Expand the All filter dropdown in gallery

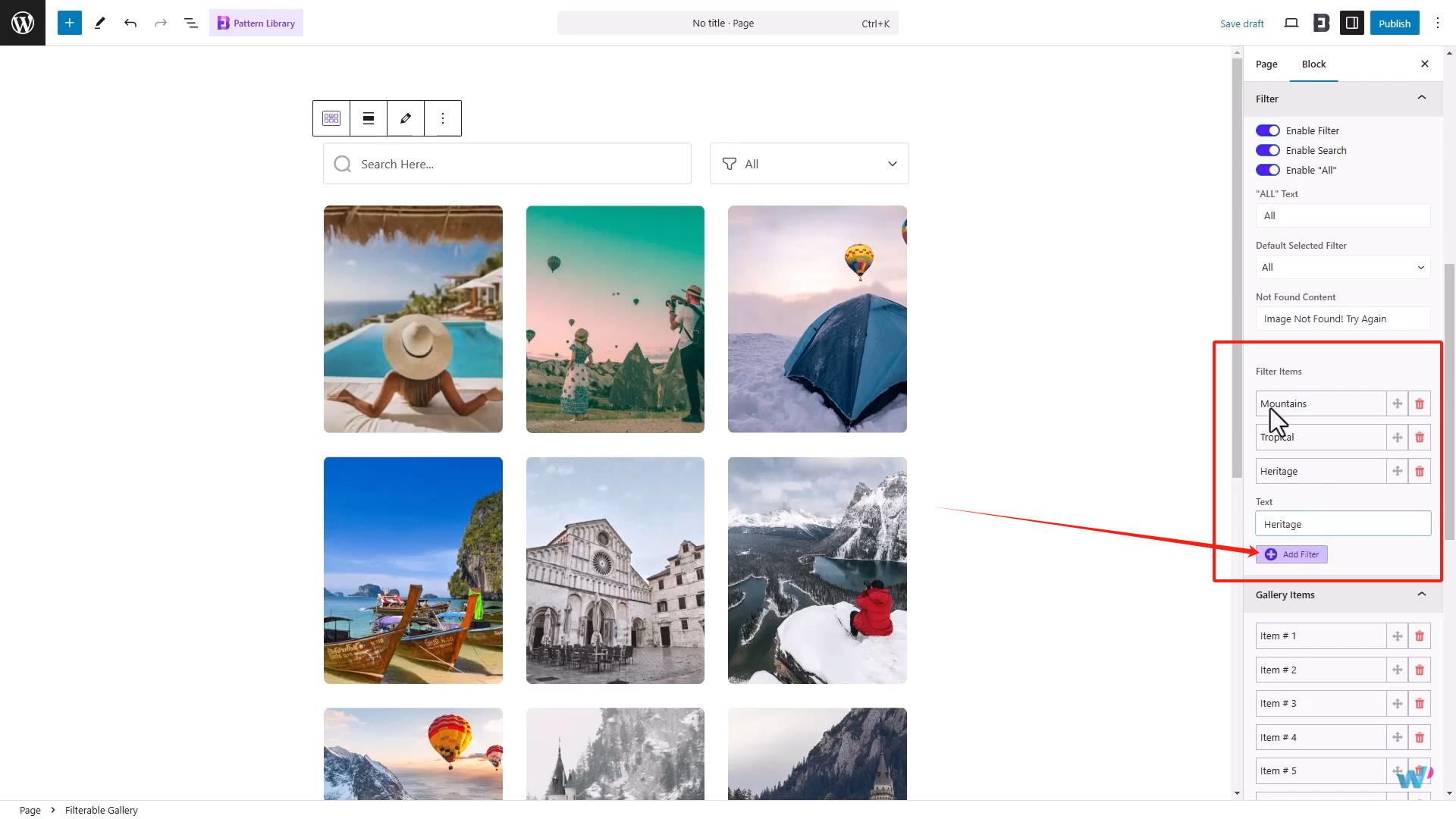click(x=808, y=163)
